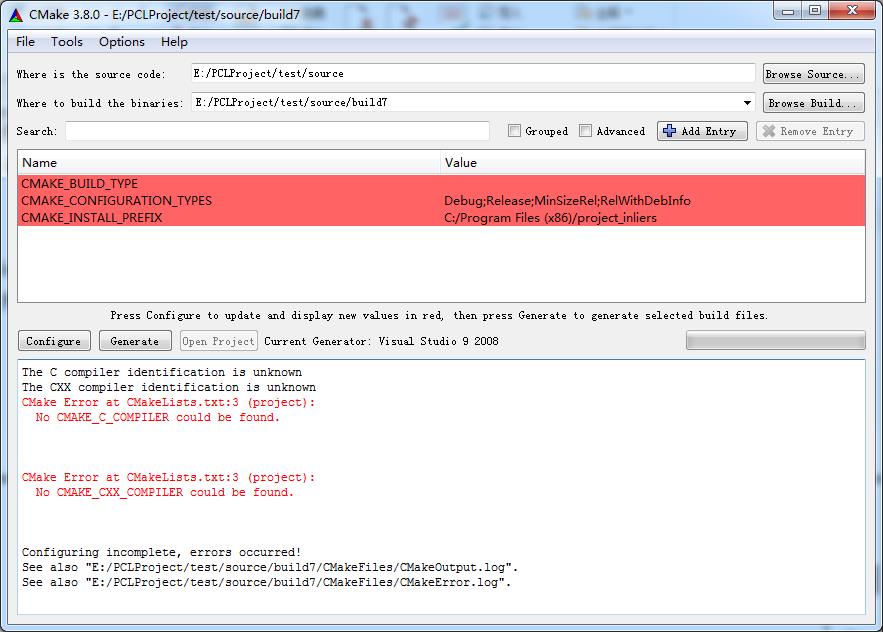Click the Configure button
This screenshot has height=632, width=883.
coord(54,341)
